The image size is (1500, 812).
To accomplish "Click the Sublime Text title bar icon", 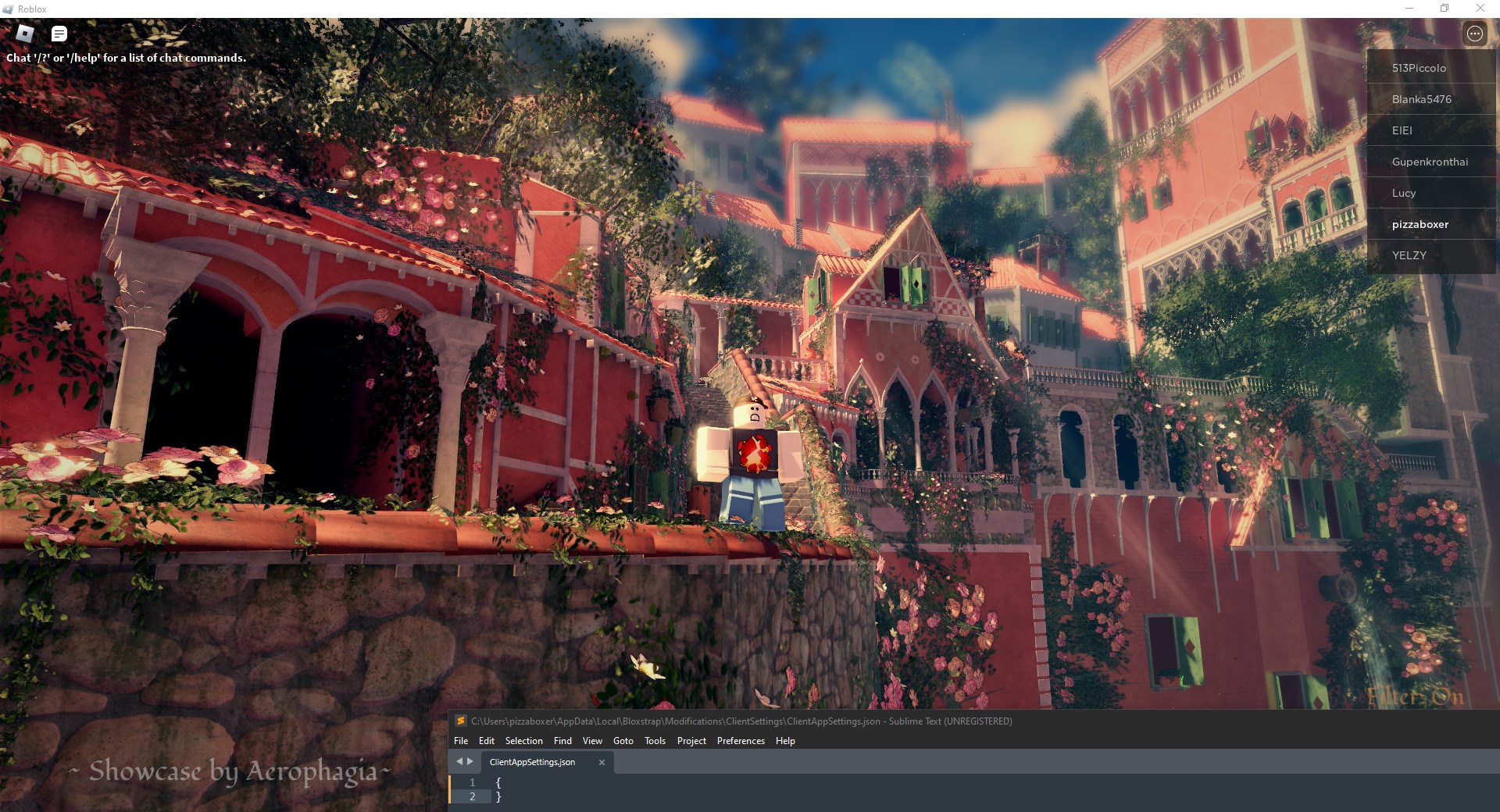I will (460, 721).
